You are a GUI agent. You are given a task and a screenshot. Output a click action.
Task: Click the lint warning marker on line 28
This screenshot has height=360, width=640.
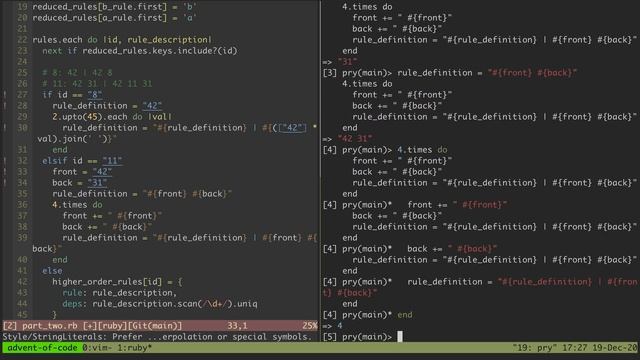5,106
